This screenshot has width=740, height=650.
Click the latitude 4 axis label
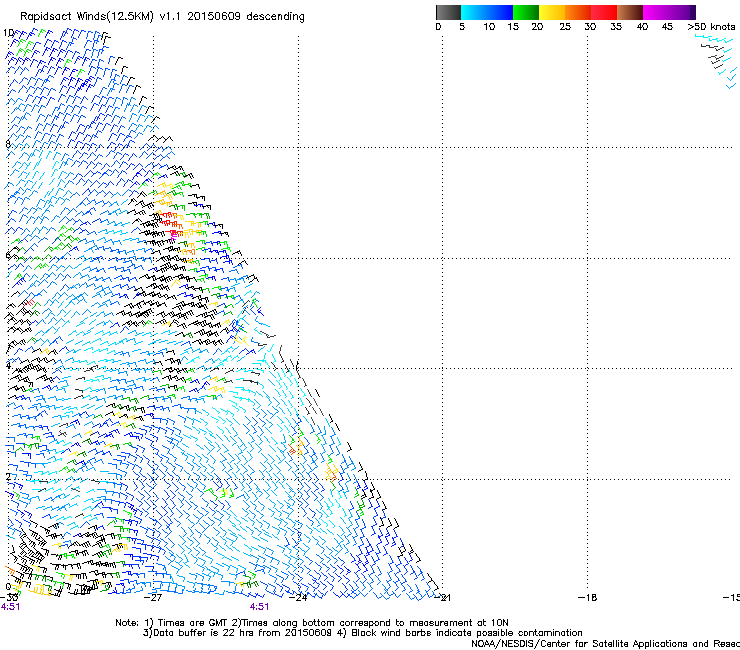point(8,365)
